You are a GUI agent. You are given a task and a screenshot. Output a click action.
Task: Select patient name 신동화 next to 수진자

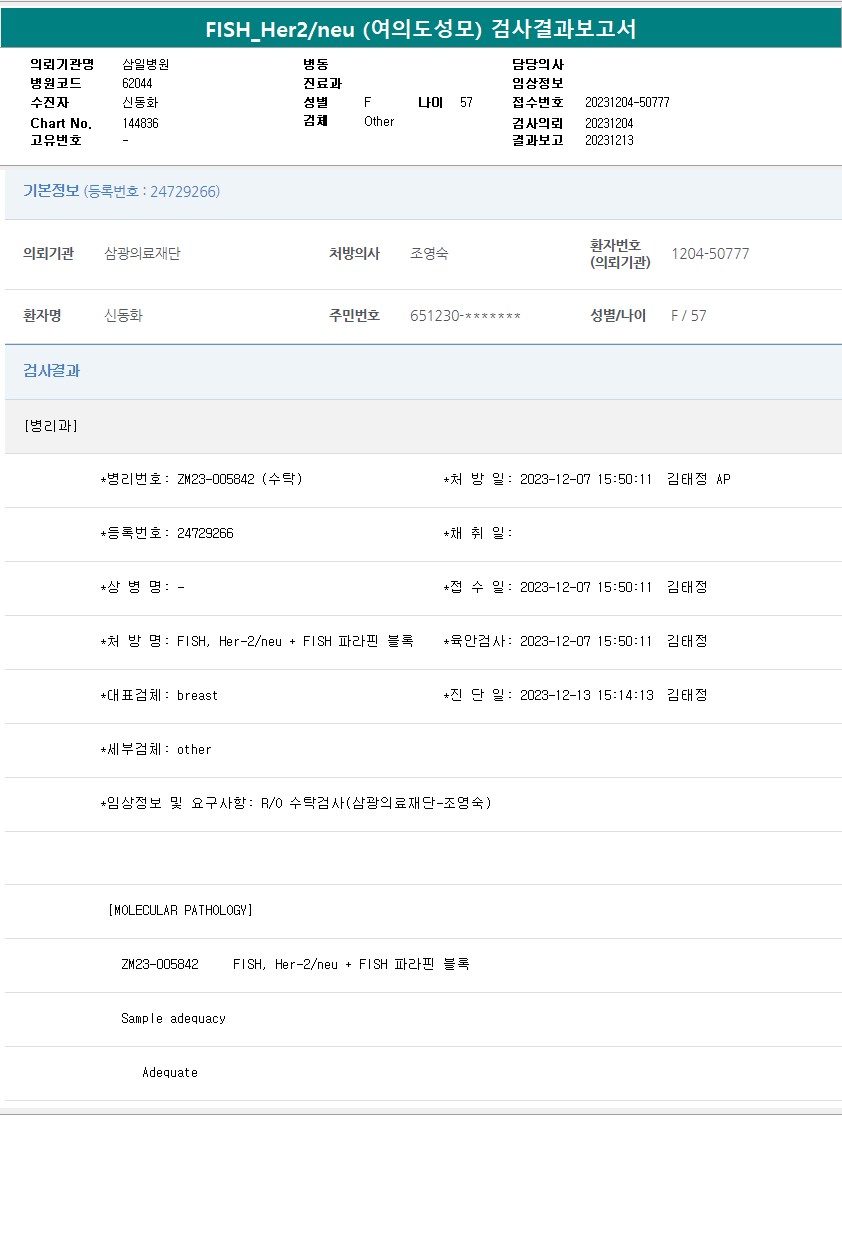[x=140, y=102]
